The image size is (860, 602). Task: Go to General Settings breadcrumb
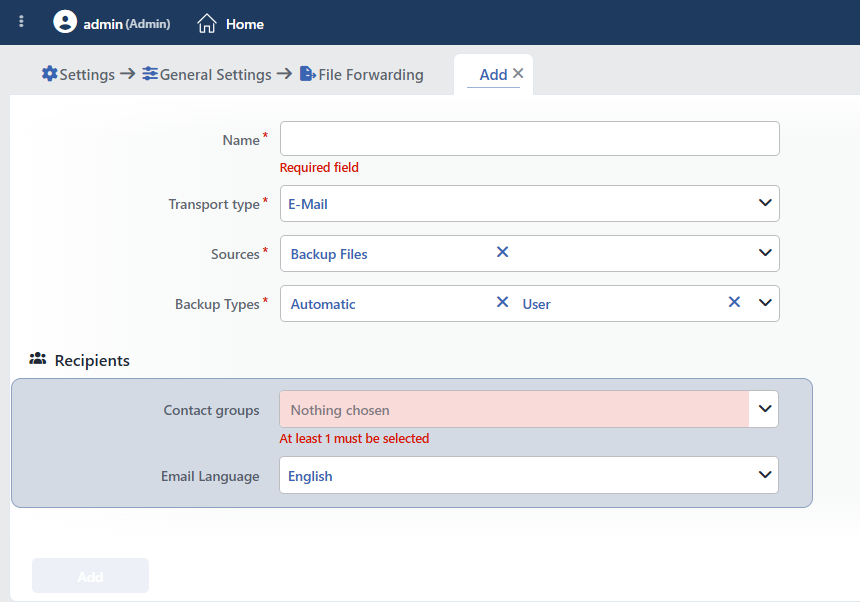tap(216, 75)
